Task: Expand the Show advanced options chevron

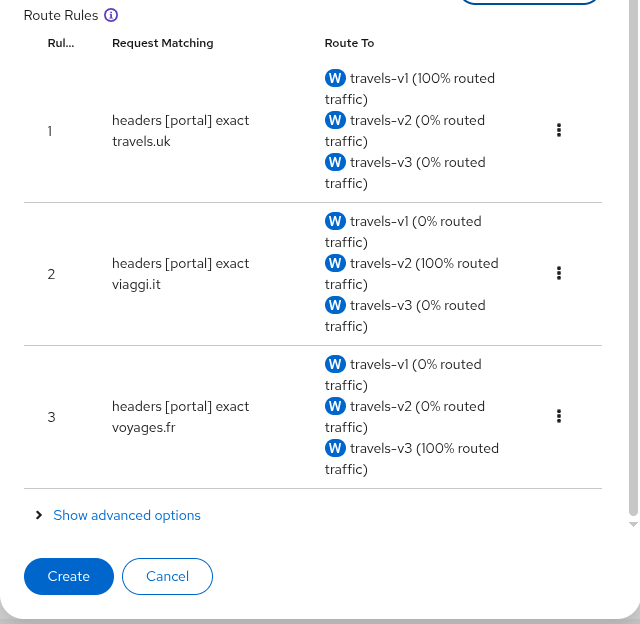Action: pyautogui.click(x=39, y=515)
